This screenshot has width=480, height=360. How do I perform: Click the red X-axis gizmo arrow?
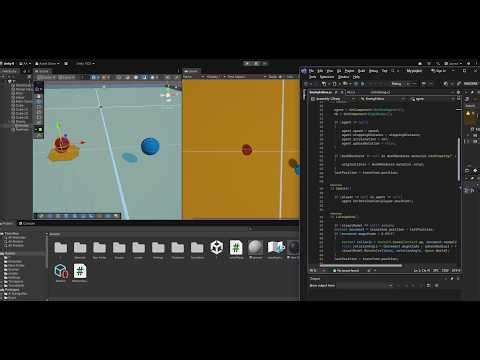(82, 143)
